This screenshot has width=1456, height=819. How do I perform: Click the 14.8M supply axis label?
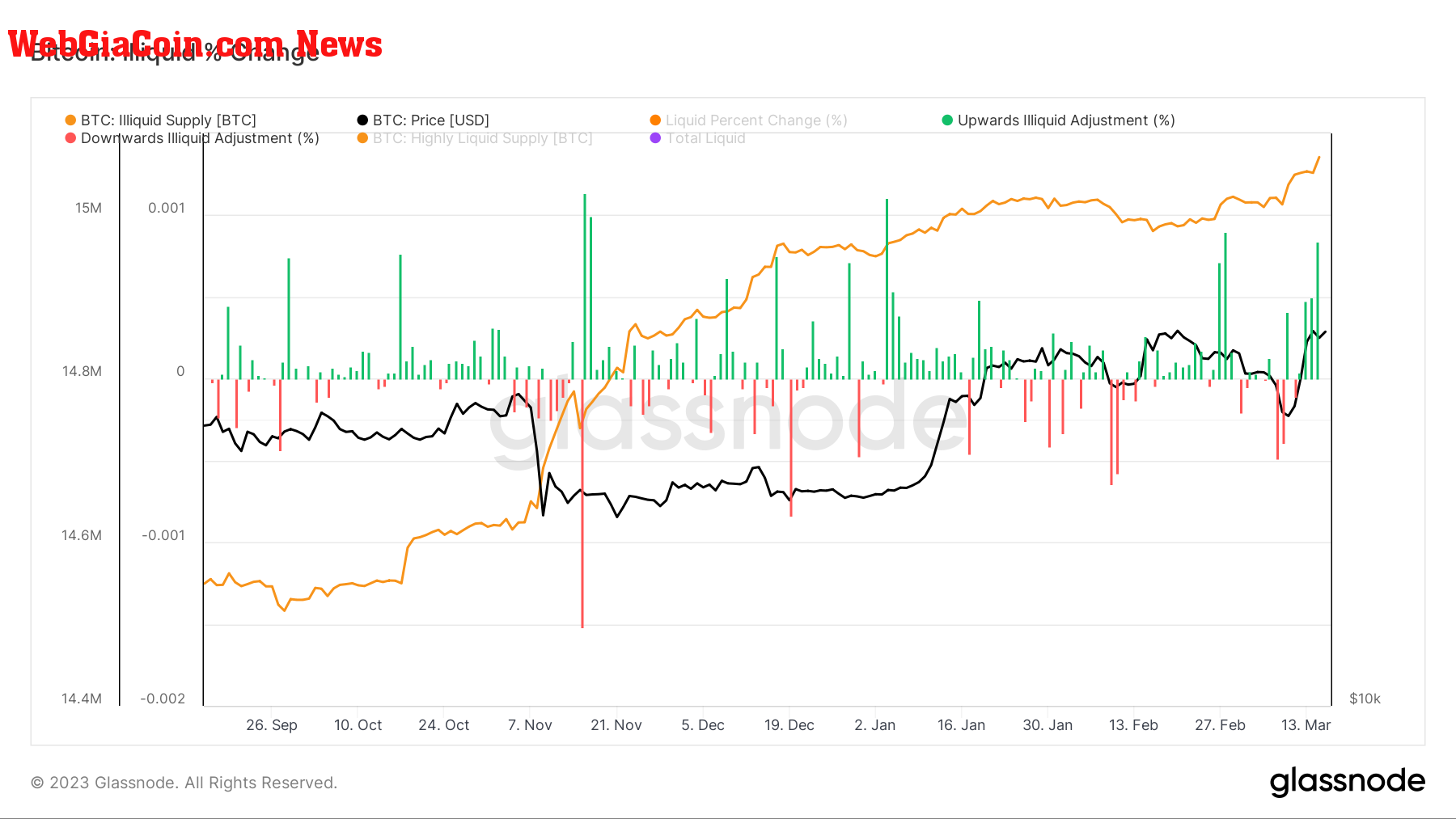click(83, 372)
